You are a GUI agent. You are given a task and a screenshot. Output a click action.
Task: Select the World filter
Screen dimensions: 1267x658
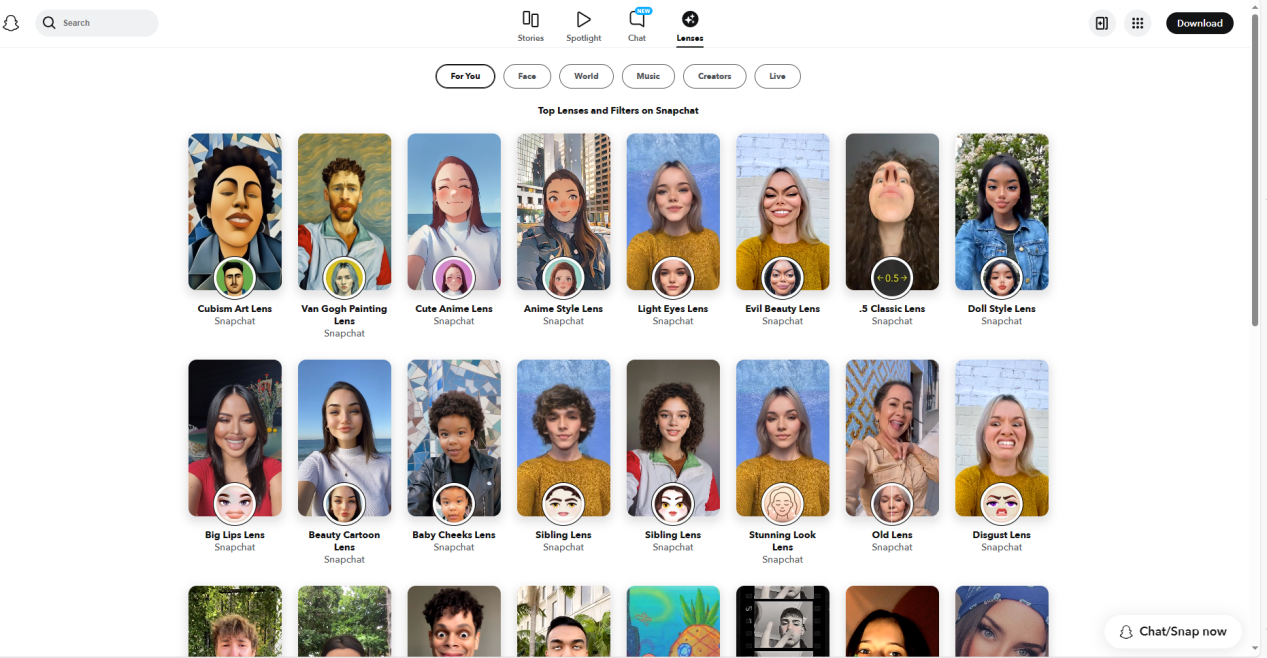(x=586, y=76)
